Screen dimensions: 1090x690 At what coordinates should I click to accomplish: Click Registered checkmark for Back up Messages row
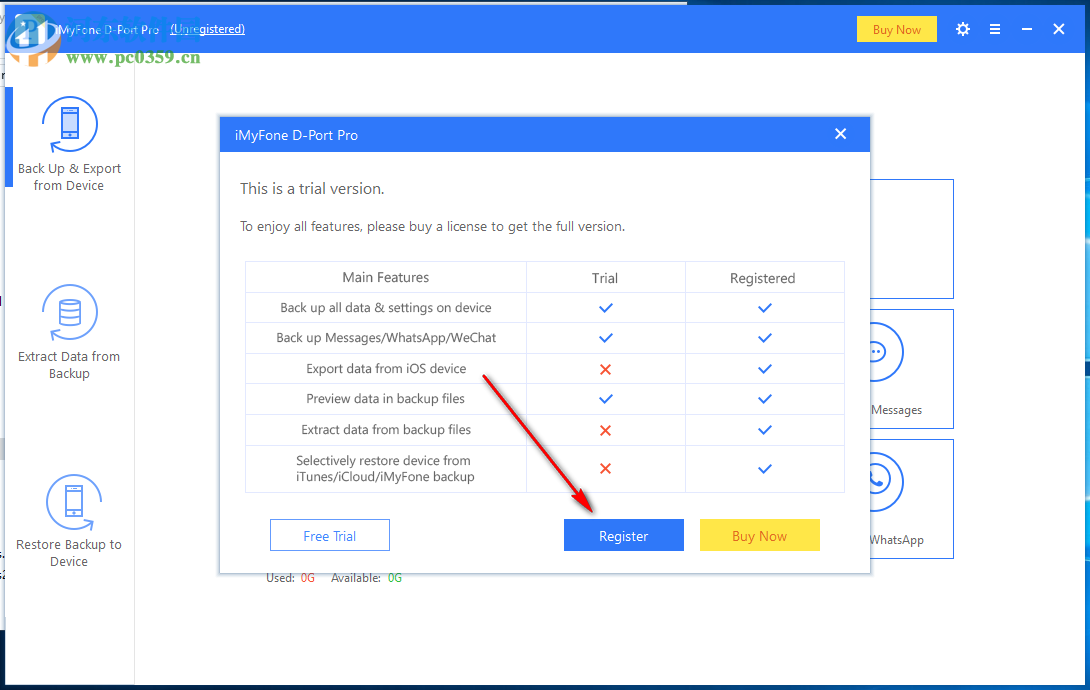pyautogui.click(x=765, y=338)
